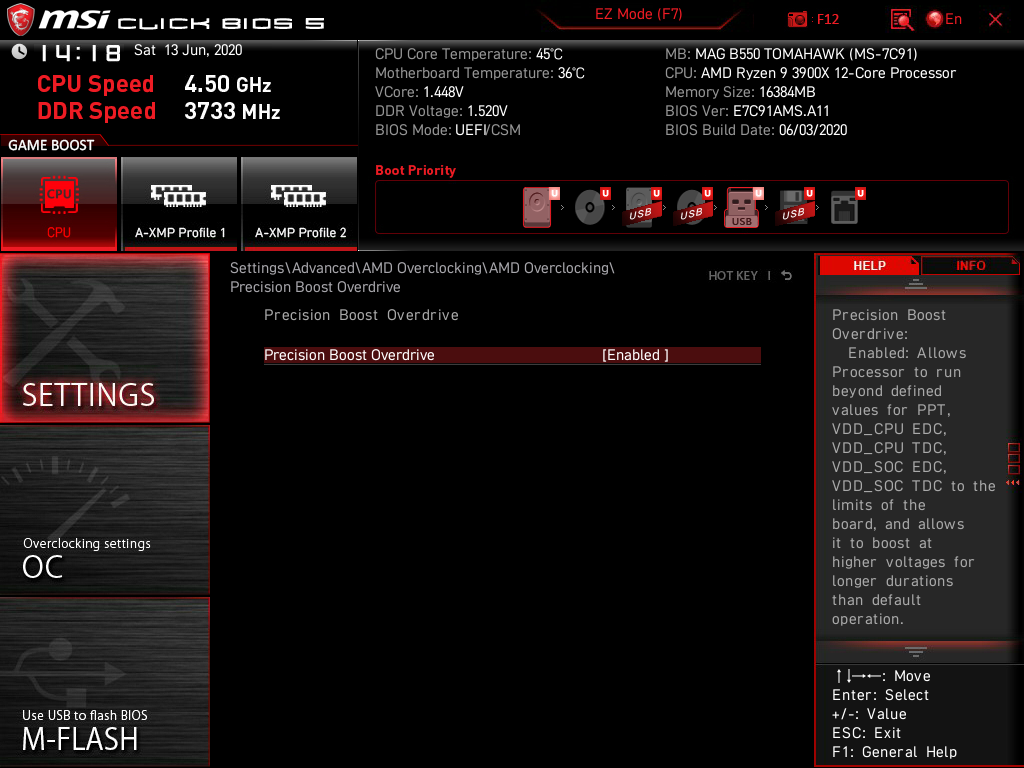Click the settings breadcrumb path text
The image size is (1024, 768).
click(422, 278)
